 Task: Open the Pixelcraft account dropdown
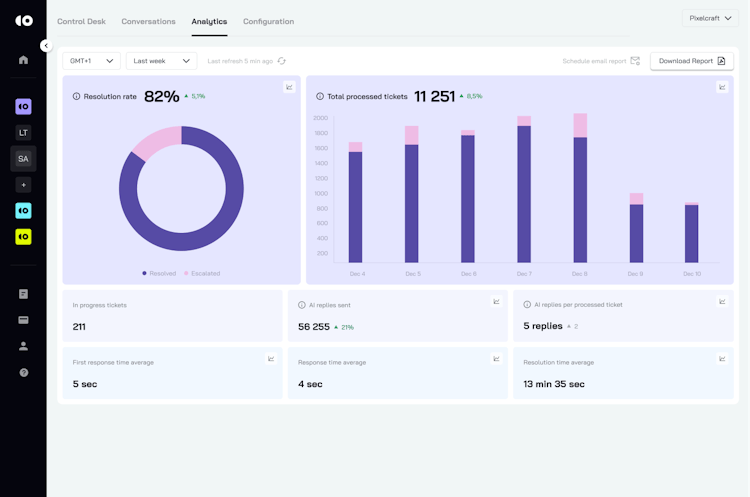711,18
